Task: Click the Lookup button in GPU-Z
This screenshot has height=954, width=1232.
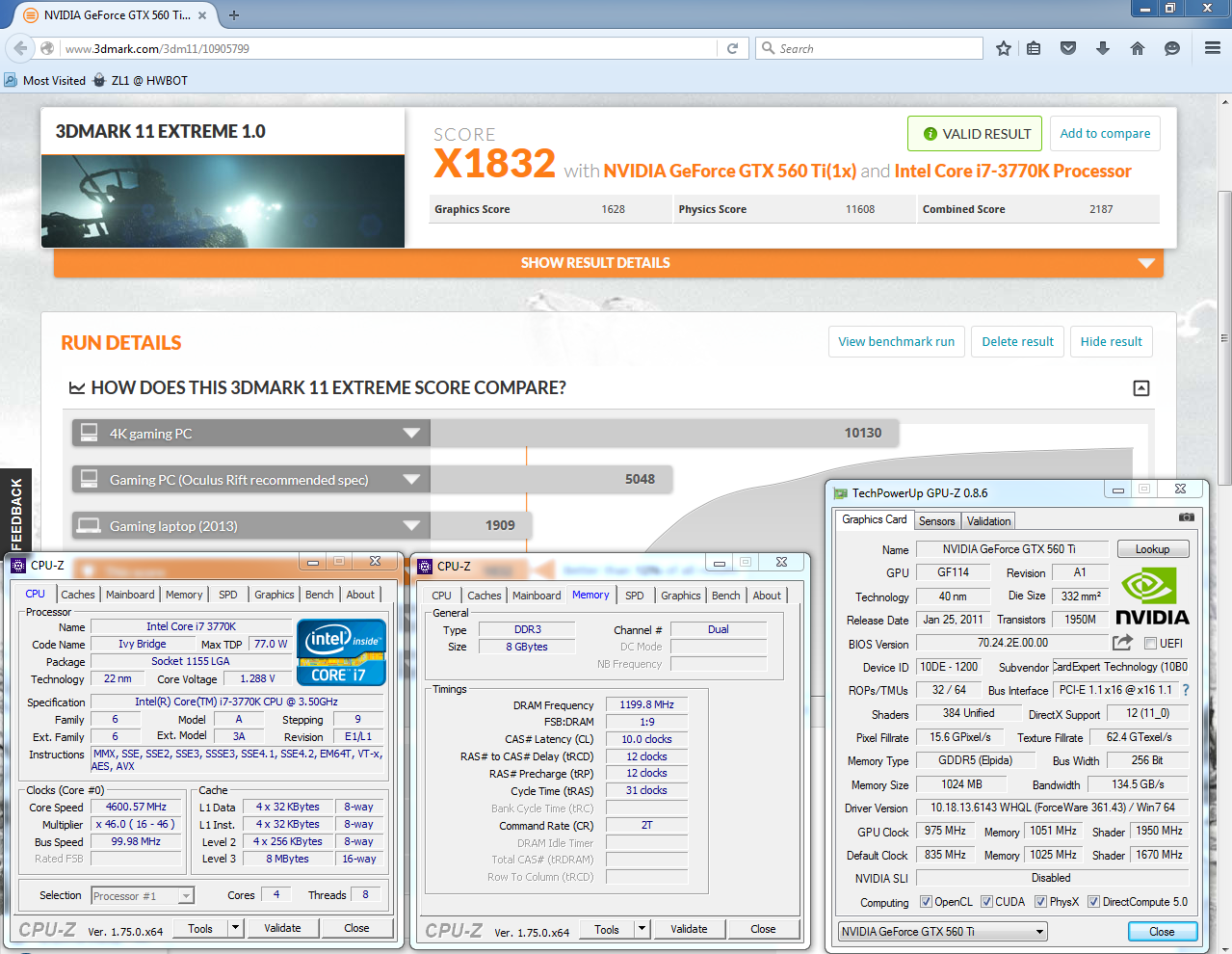Action: coord(1153,549)
